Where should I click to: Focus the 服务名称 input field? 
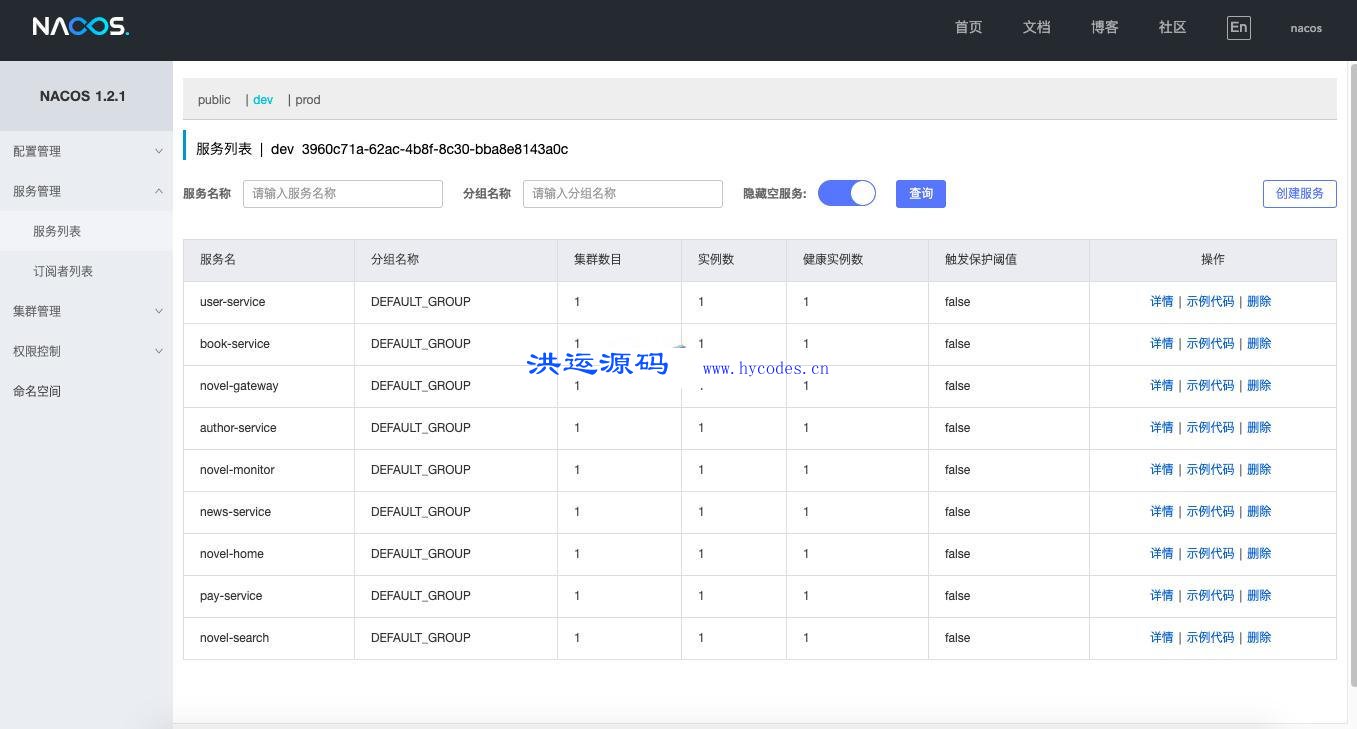coord(343,194)
